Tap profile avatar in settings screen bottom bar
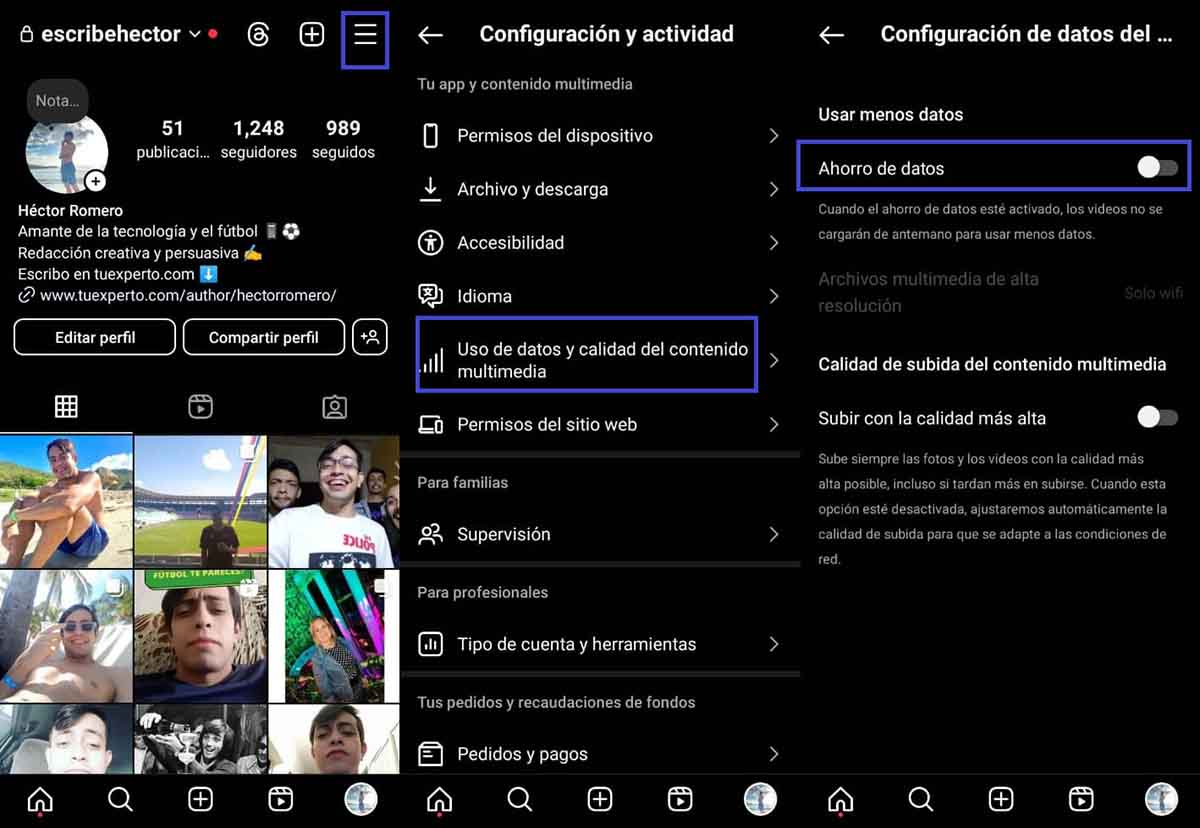This screenshot has width=1200, height=828. tap(760, 799)
